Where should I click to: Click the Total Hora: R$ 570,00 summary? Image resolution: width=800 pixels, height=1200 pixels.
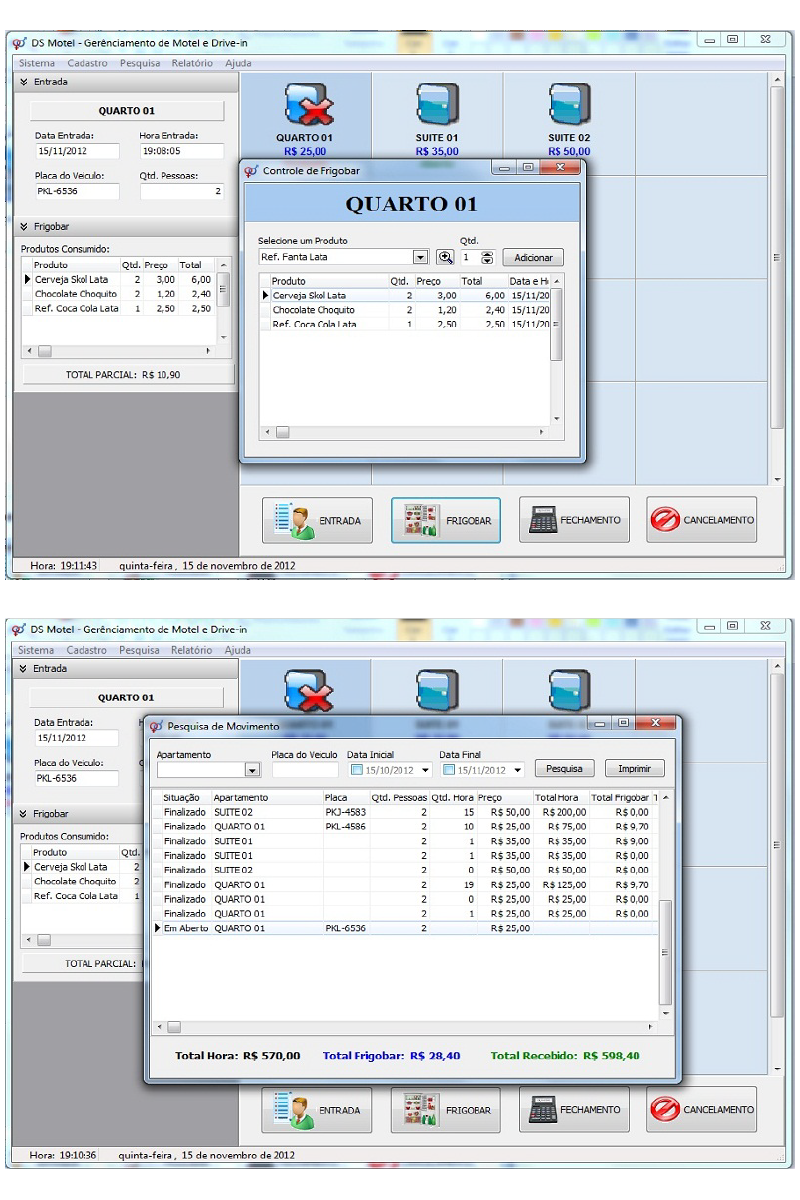(x=238, y=1056)
